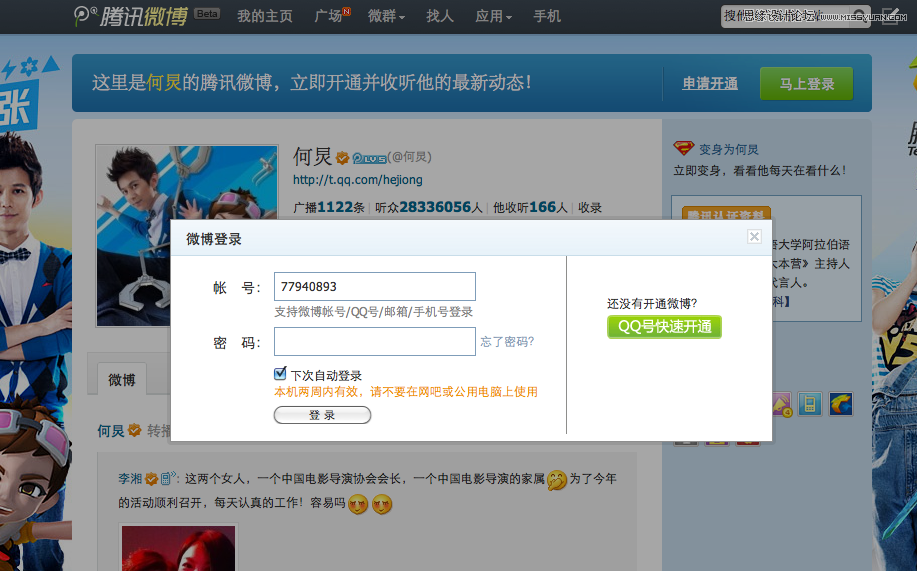Click the top bar search input field
Image resolution: width=917 pixels, height=571 pixels.
785,16
